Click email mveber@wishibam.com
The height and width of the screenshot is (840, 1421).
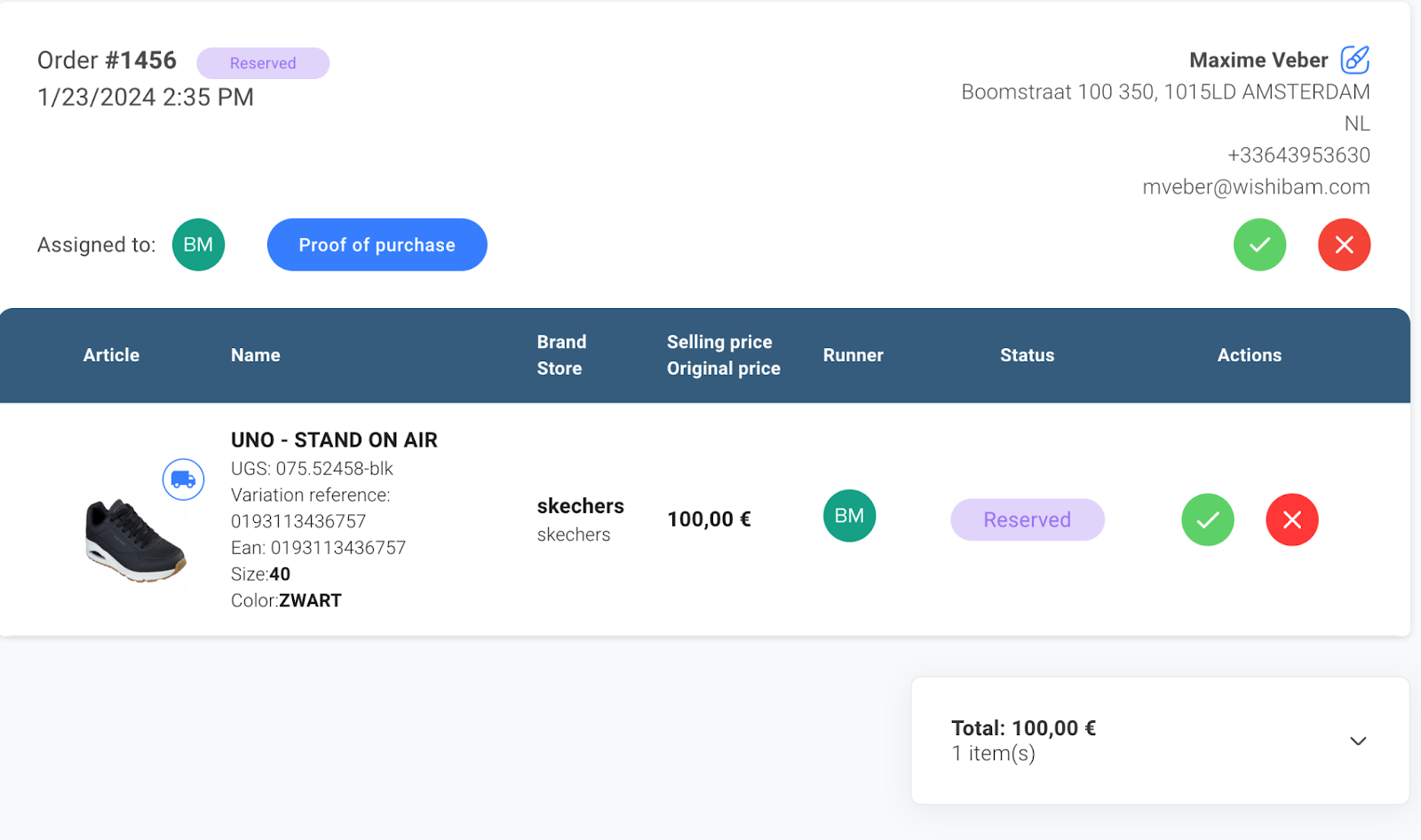pyautogui.click(x=1256, y=187)
